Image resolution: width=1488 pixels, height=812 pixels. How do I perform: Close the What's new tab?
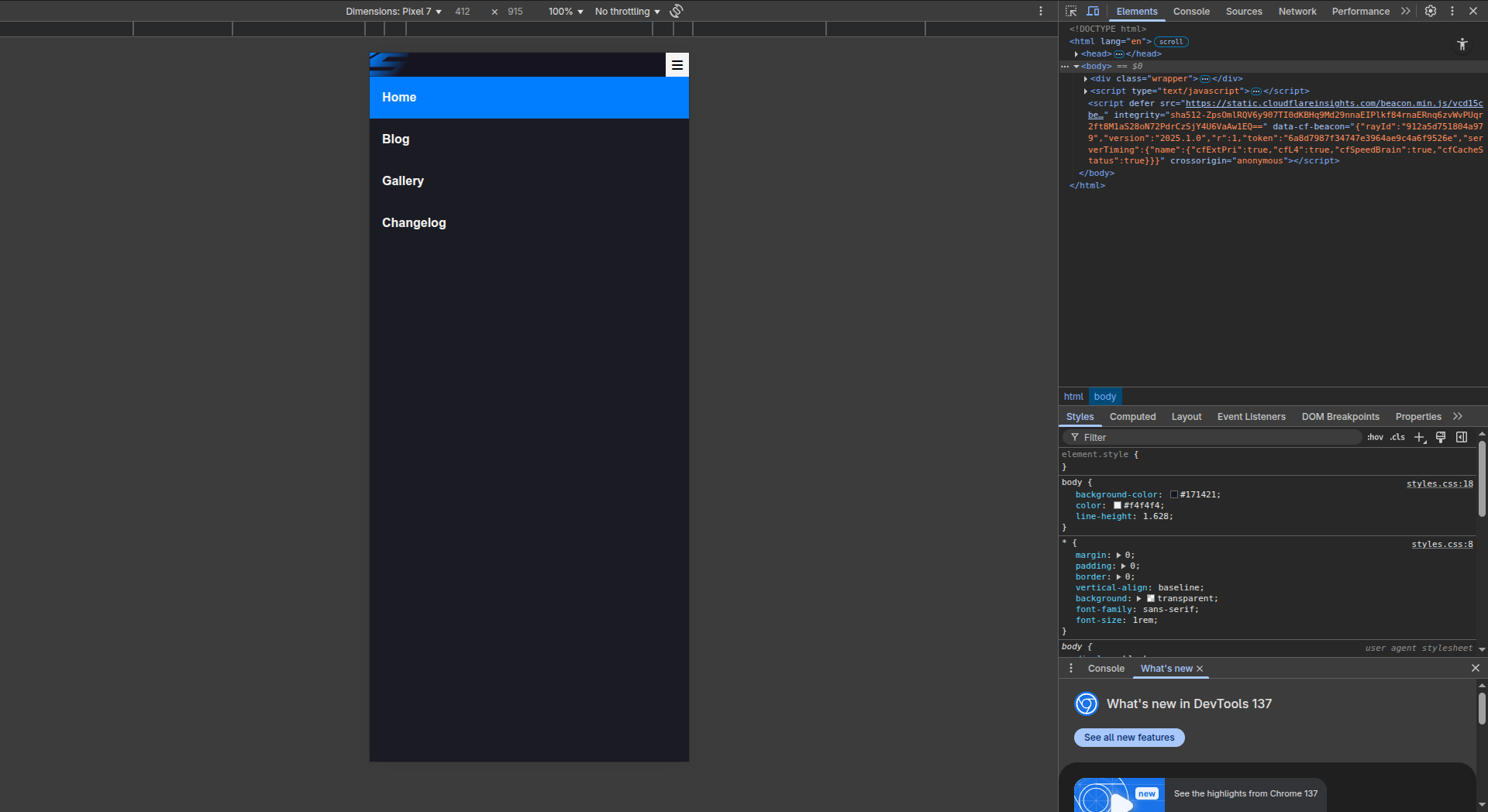1200,669
